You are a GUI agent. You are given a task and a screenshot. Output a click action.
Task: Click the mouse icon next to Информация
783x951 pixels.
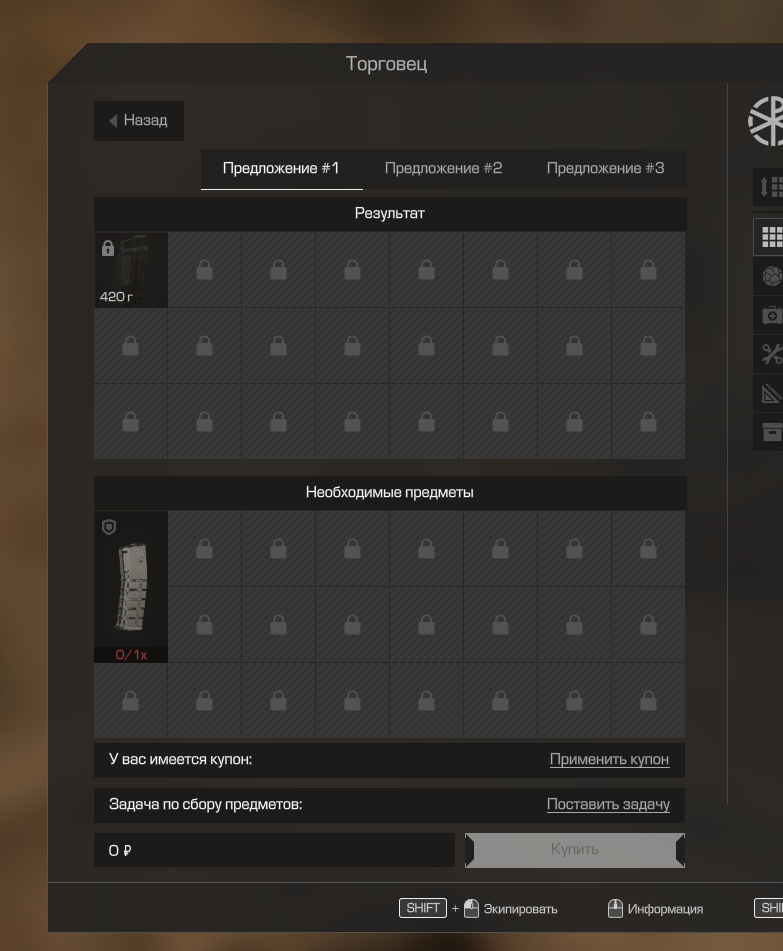click(615, 909)
